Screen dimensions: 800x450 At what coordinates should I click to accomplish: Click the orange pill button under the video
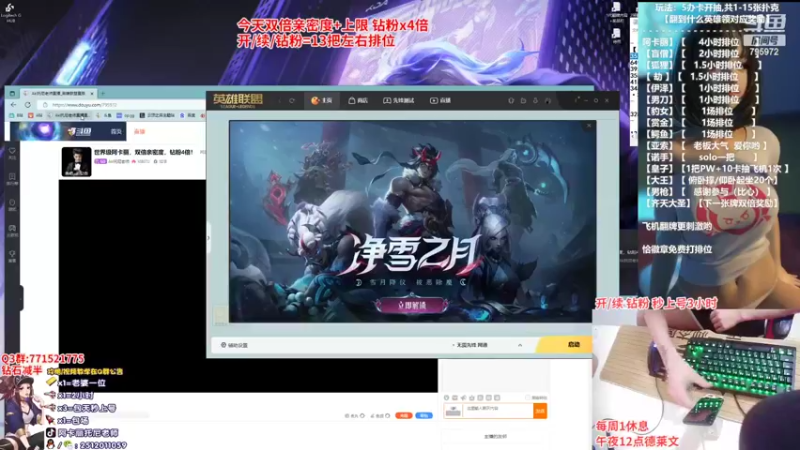[x=404, y=415]
